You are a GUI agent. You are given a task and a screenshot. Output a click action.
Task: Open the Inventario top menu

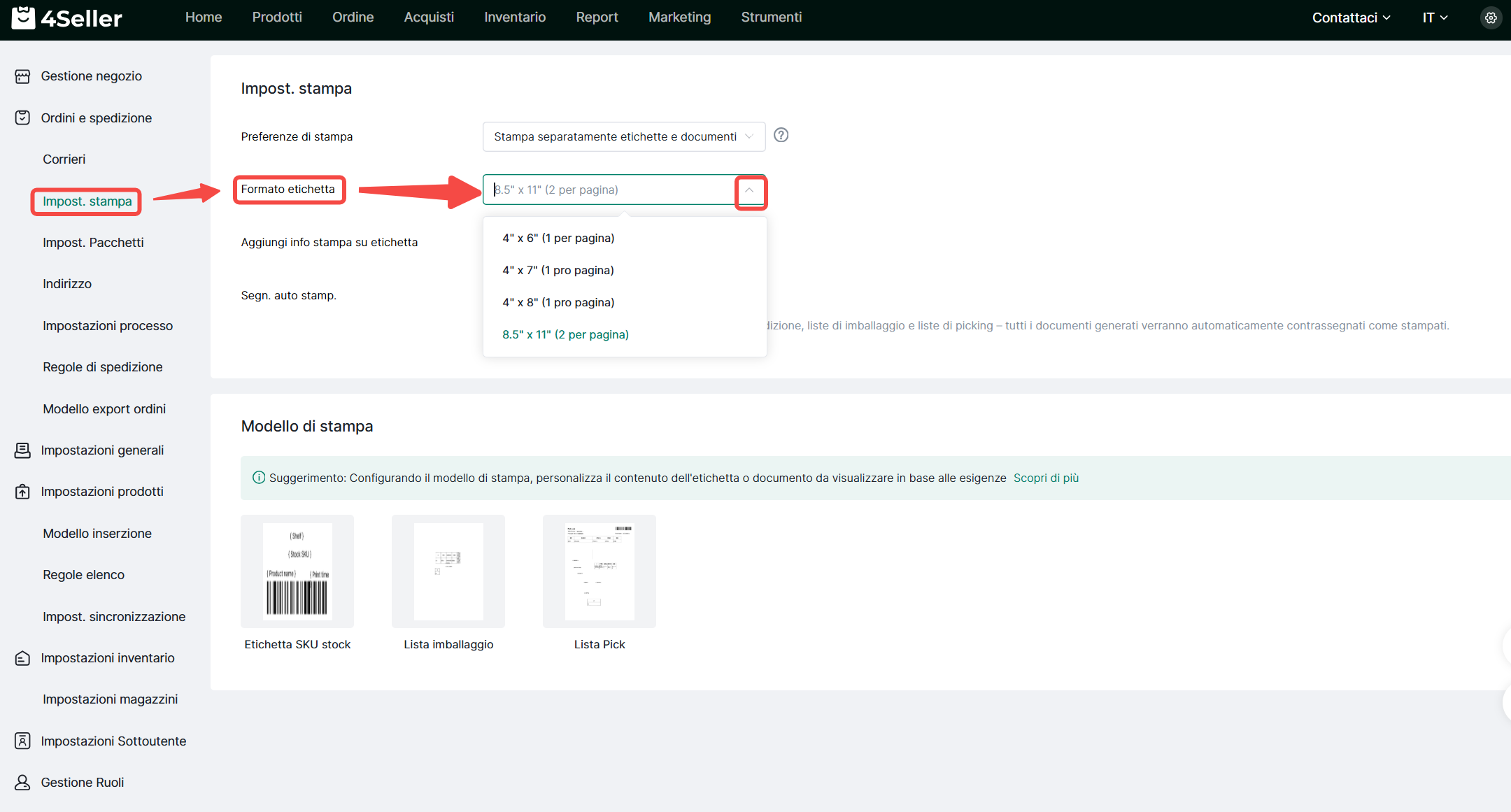point(515,17)
